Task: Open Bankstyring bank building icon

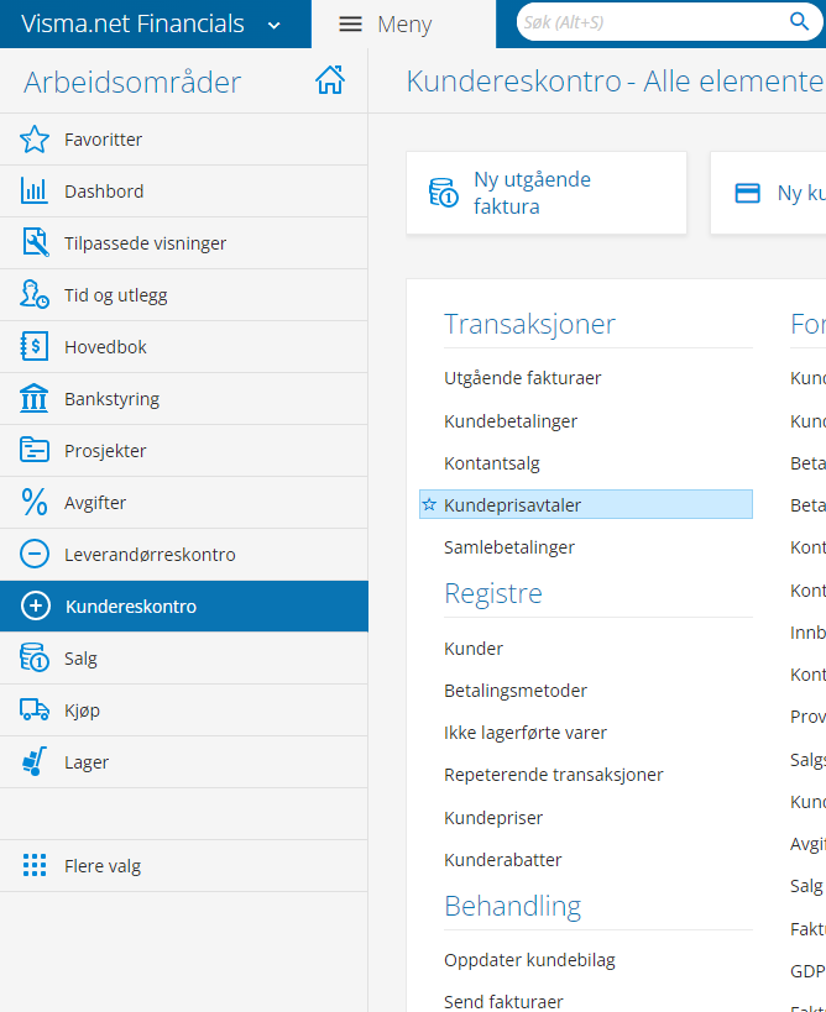Action: point(34,399)
